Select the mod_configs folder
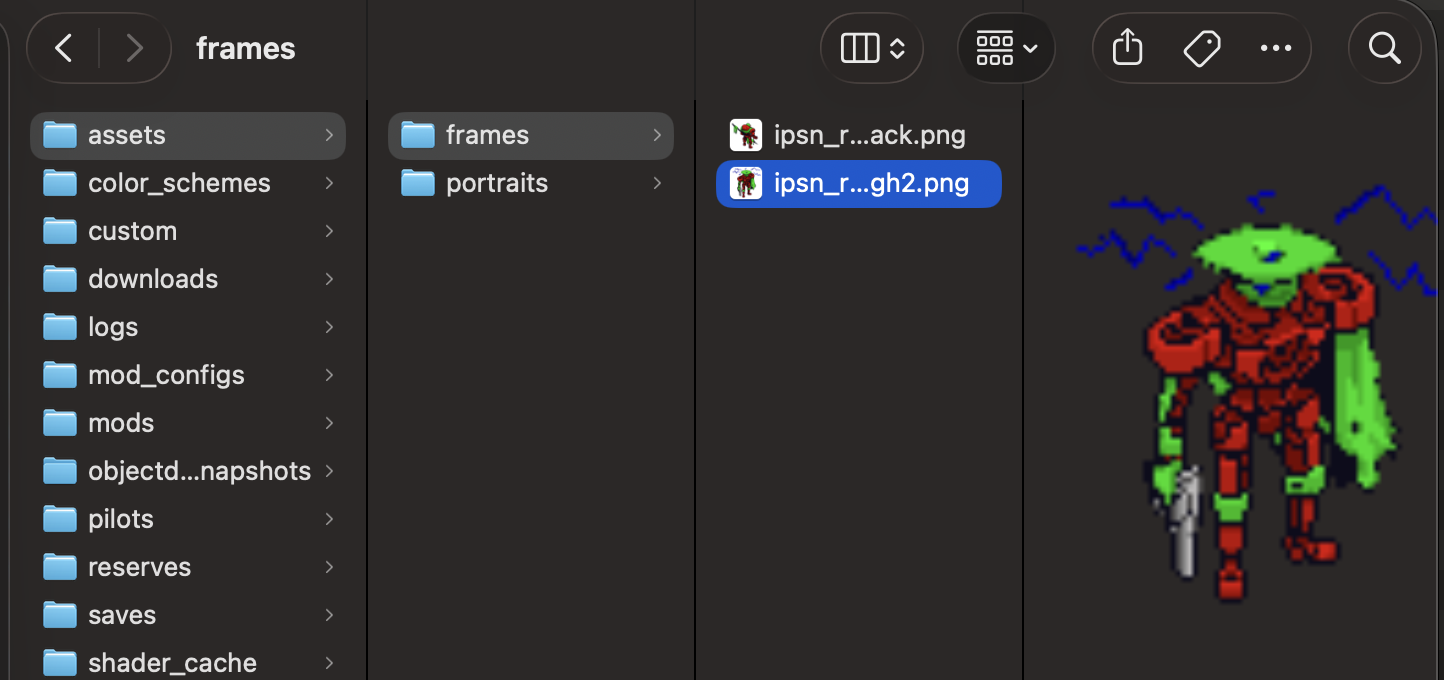Image resolution: width=1444 pixels, height=680 pixels. pyautogui.click(x=188, y=375)
